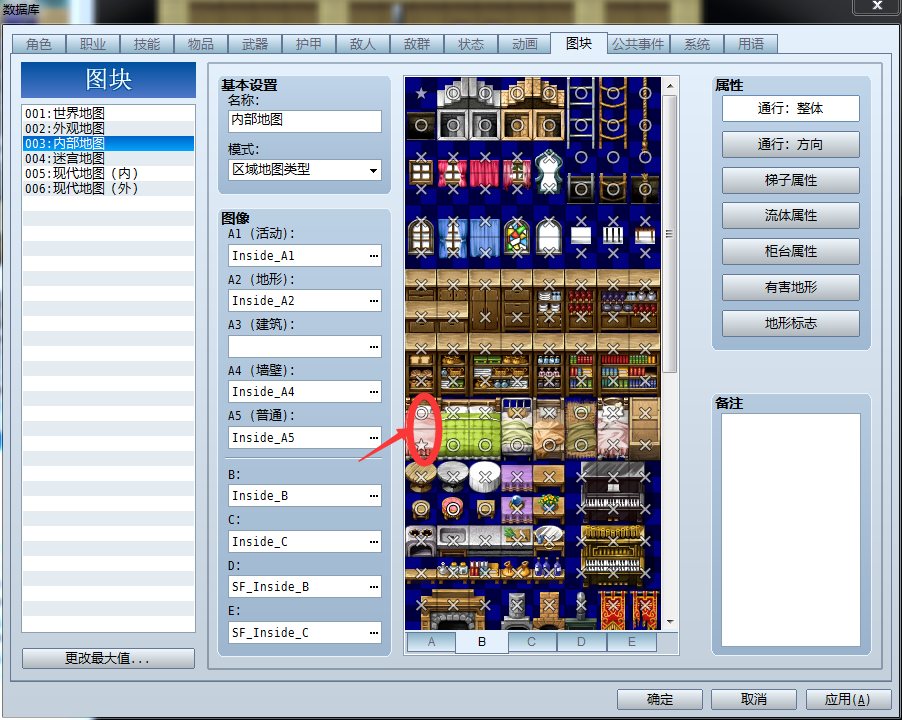Click the tileset scrollbar thumb

tap(670, 233)
